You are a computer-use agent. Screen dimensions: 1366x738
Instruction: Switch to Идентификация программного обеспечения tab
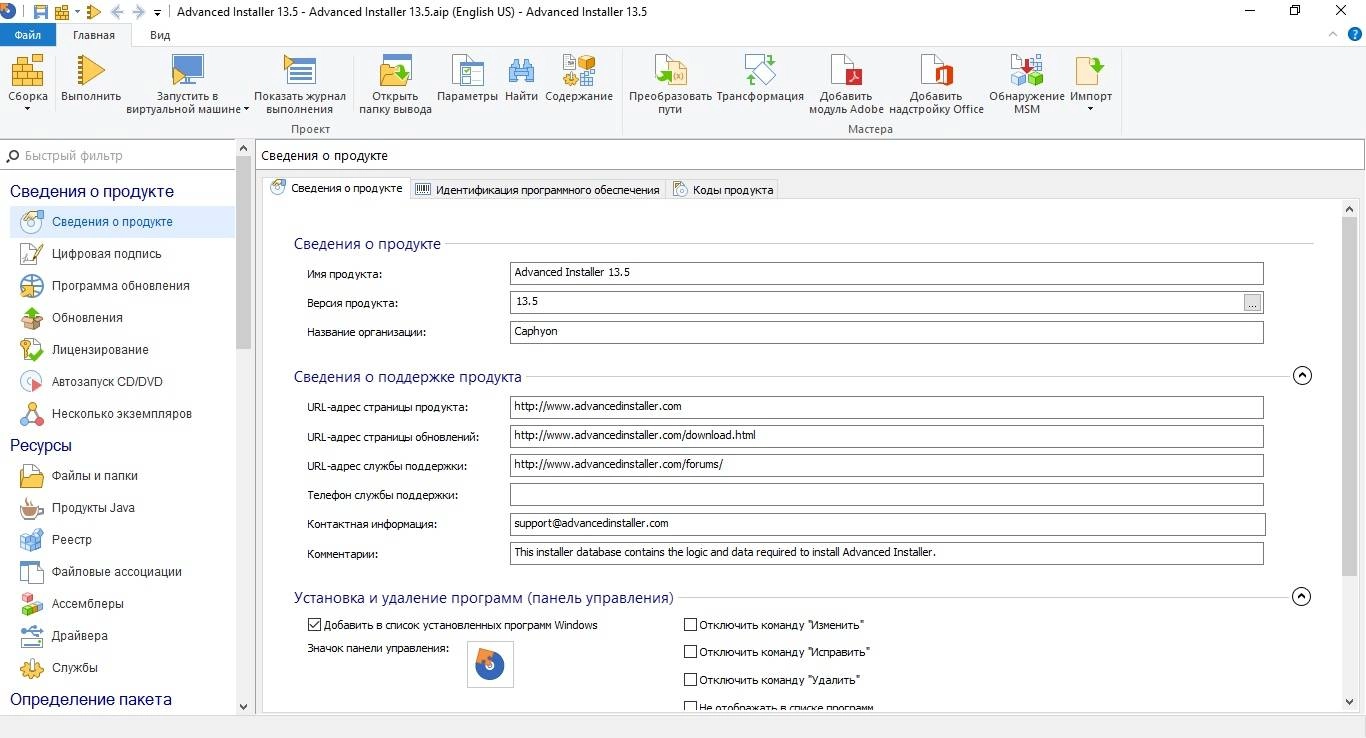point(538,189)
